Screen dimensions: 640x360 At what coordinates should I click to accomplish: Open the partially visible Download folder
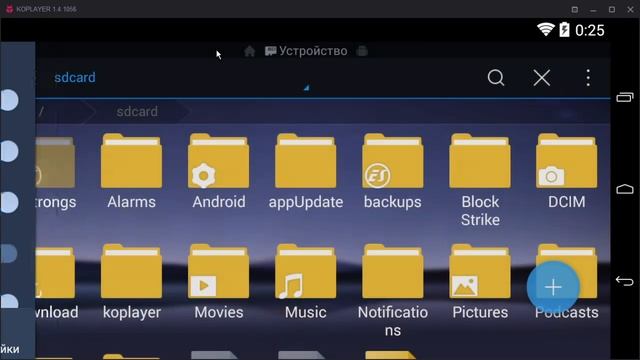tap(56, 282)
